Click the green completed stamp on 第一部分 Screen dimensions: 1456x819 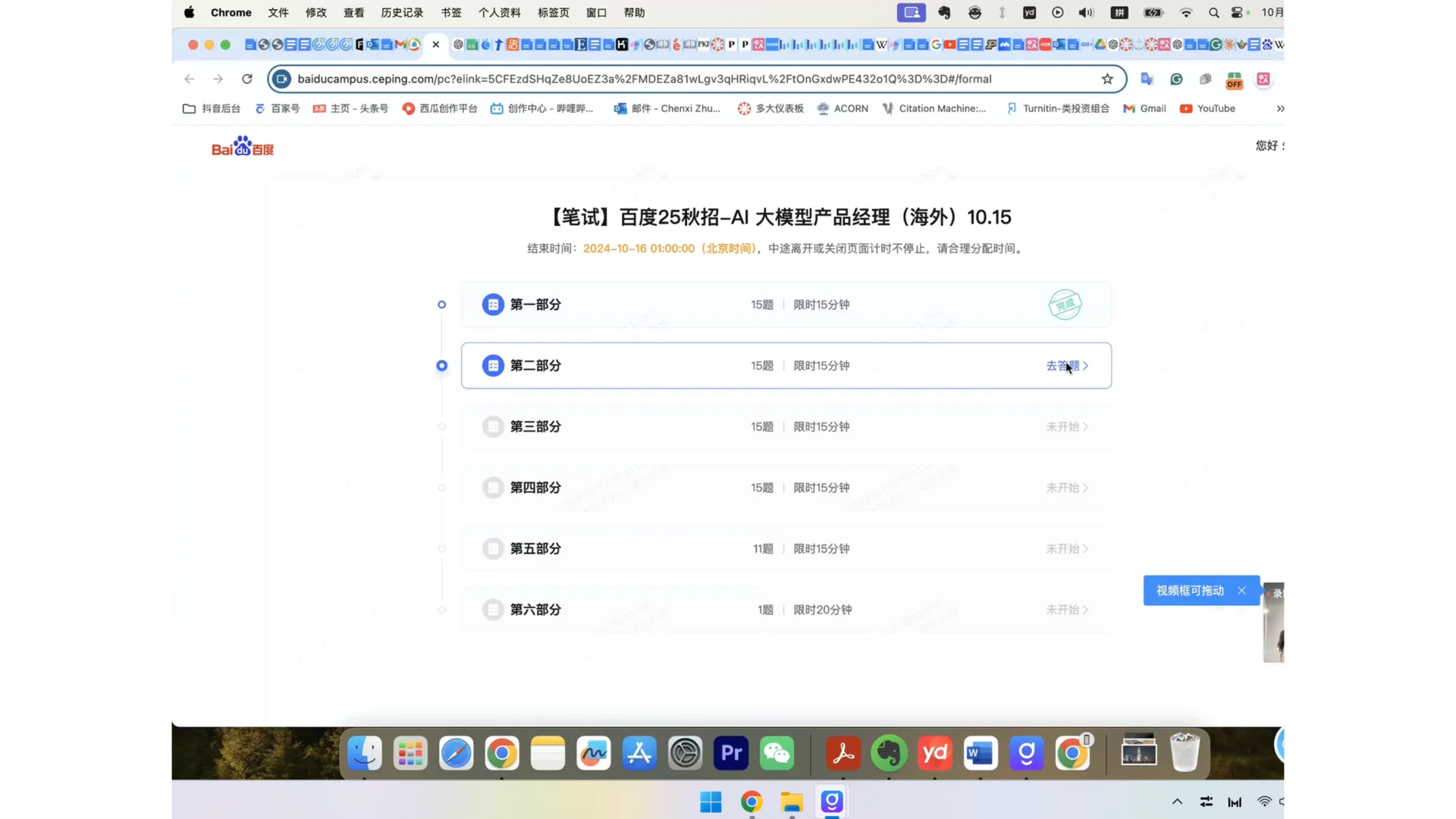coord(1065,304)
